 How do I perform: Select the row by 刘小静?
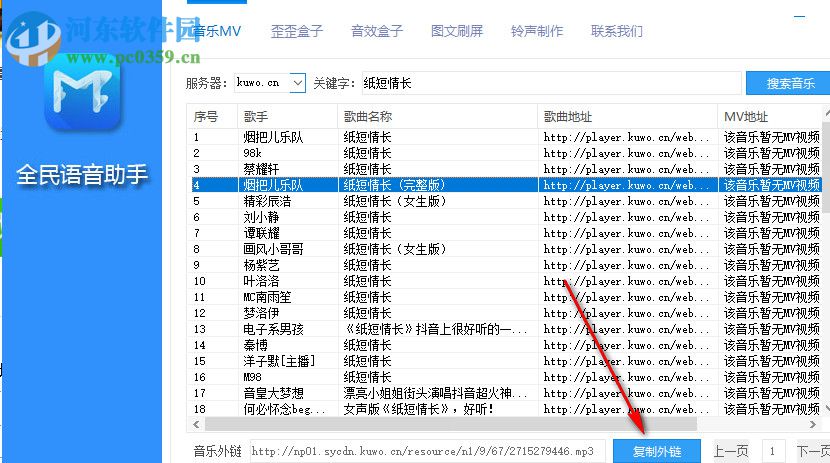(504, 217)
